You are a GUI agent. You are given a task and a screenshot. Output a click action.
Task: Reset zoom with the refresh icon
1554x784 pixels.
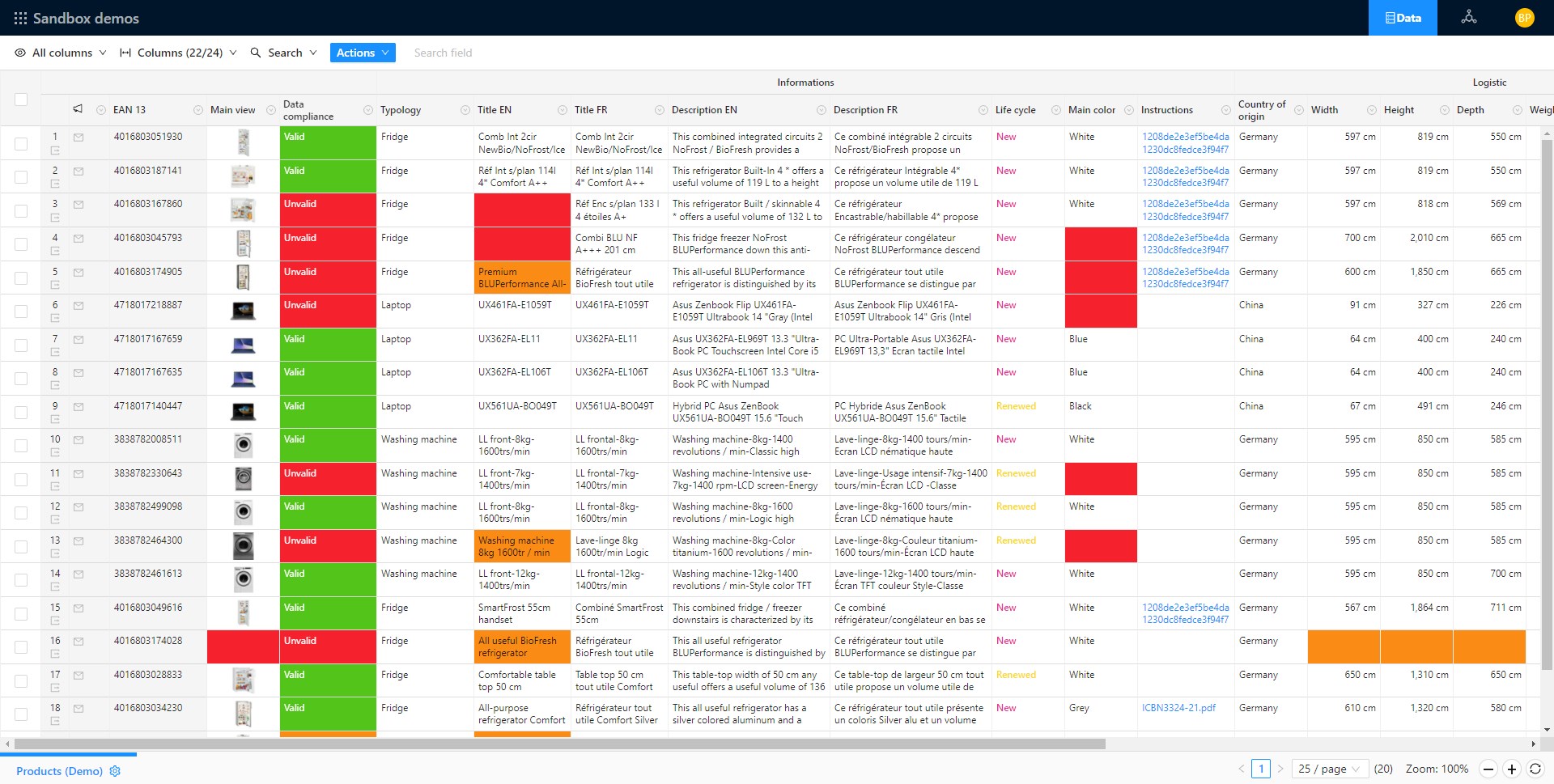(x=1535, y=769)
